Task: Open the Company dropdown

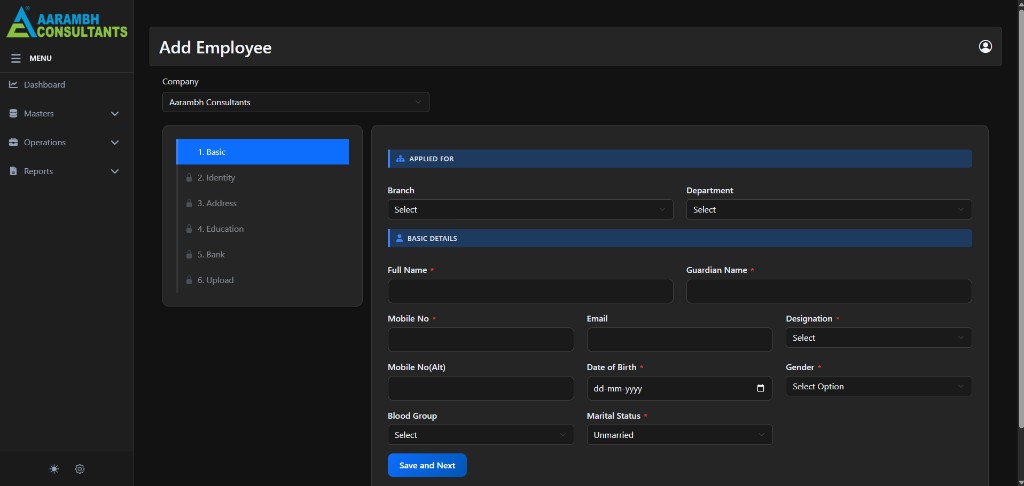Action: [296, 102]
